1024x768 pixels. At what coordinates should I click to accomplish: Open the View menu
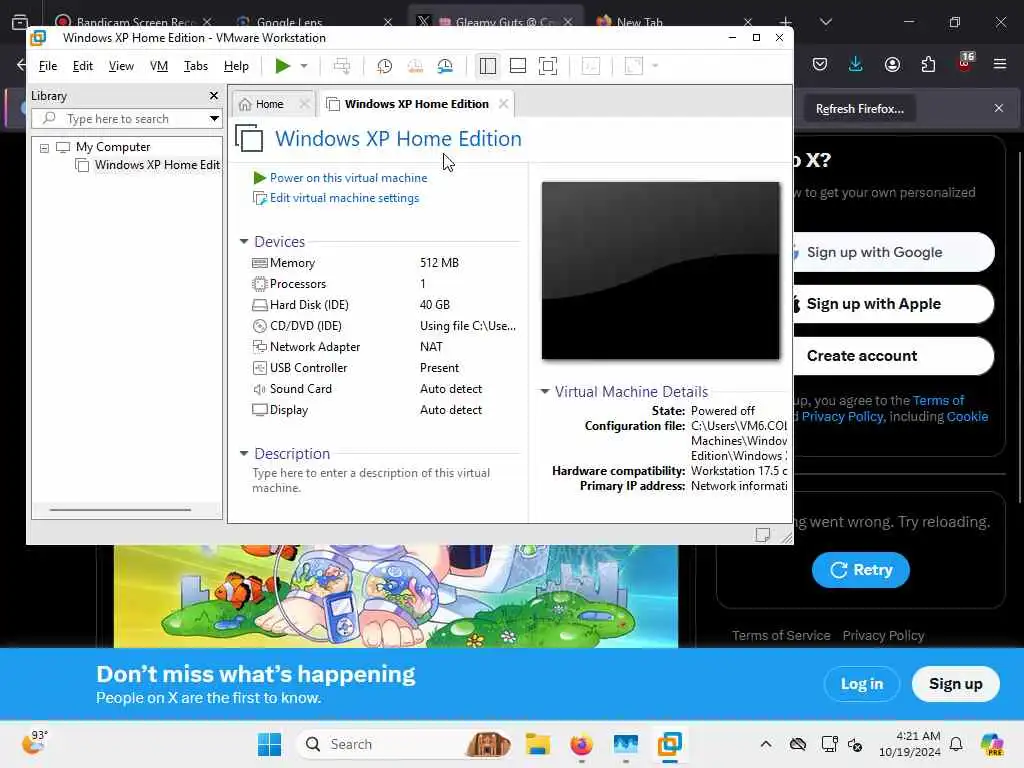121,66
